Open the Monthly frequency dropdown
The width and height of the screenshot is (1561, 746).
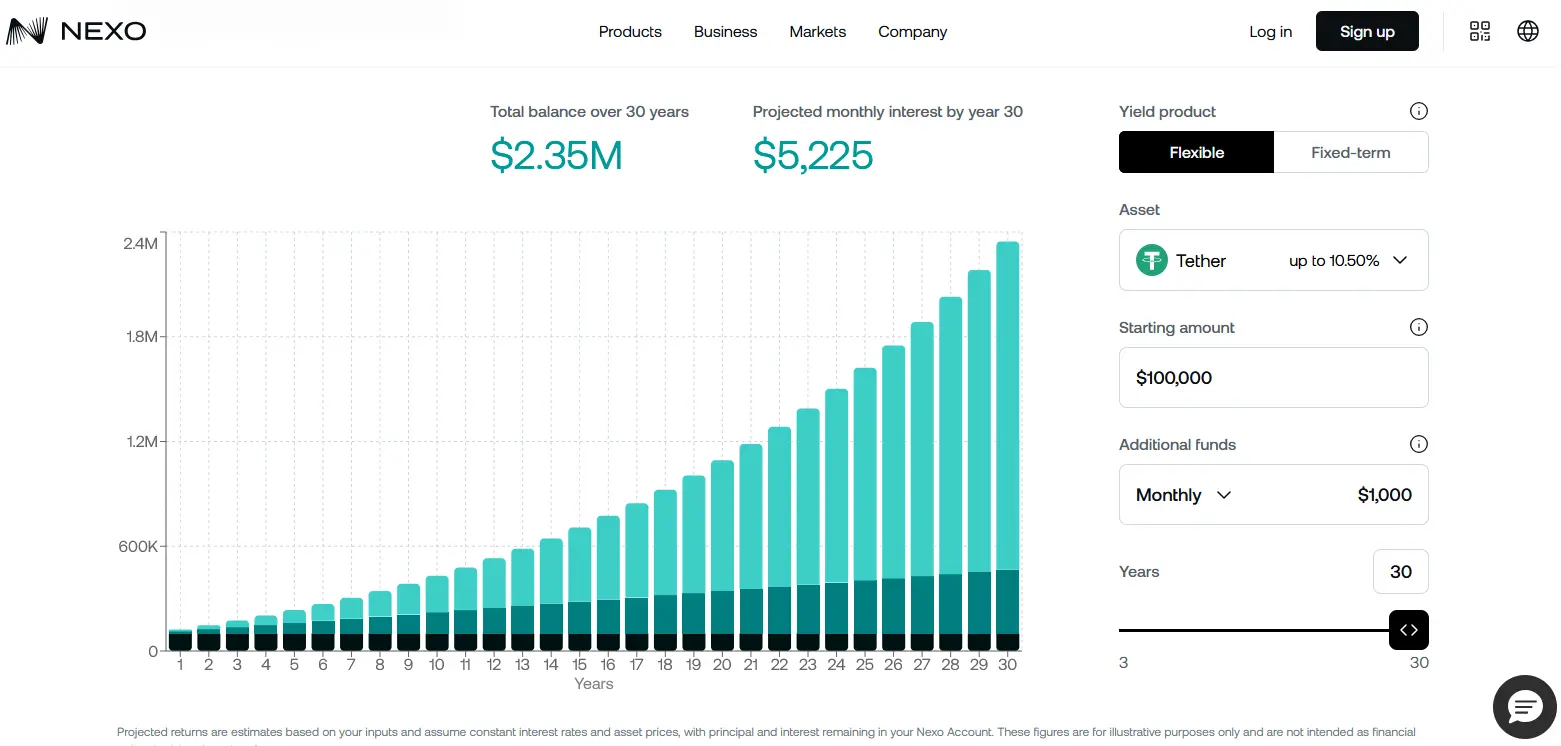tap(1184, 495)
